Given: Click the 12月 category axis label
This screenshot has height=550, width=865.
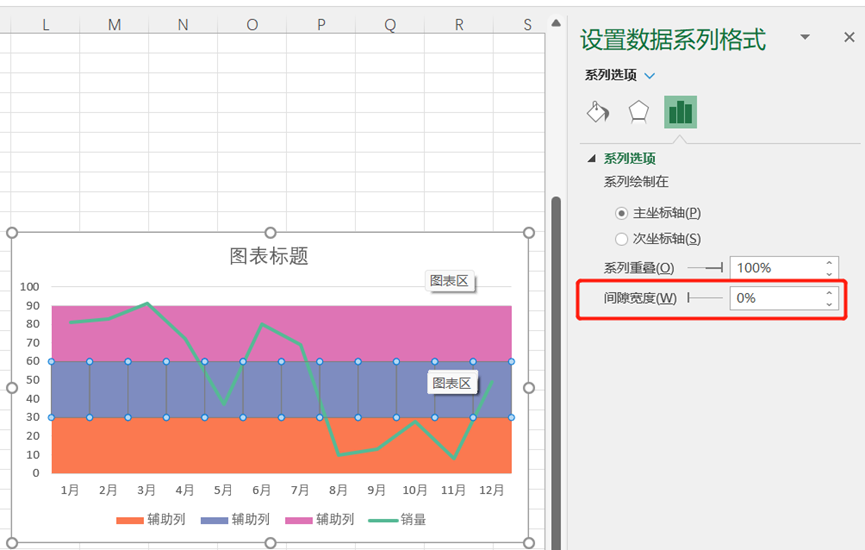Looking at the screenshot, I should click(x=492, y=490).
